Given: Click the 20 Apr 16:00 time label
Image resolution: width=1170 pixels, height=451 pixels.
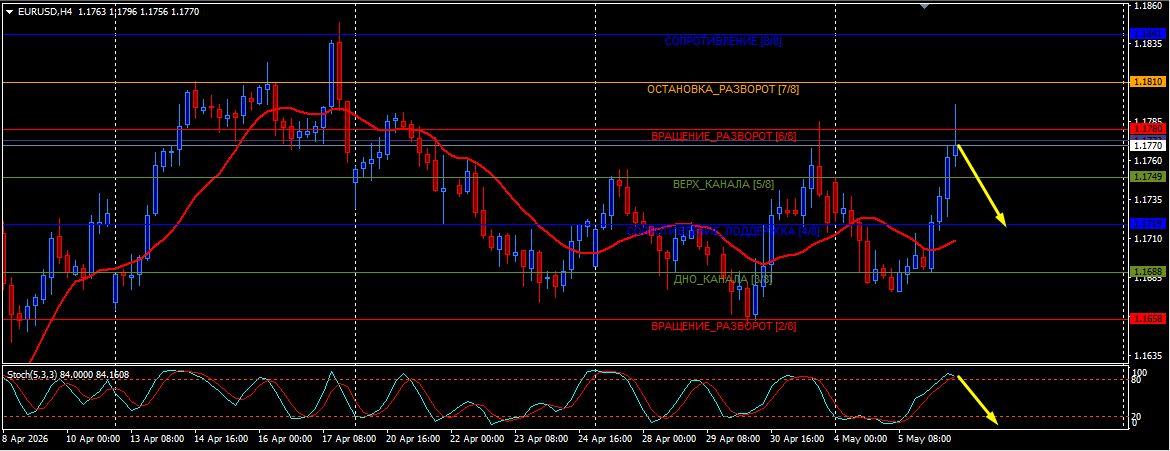Looking at the screenshot, I should coord(413,440).
